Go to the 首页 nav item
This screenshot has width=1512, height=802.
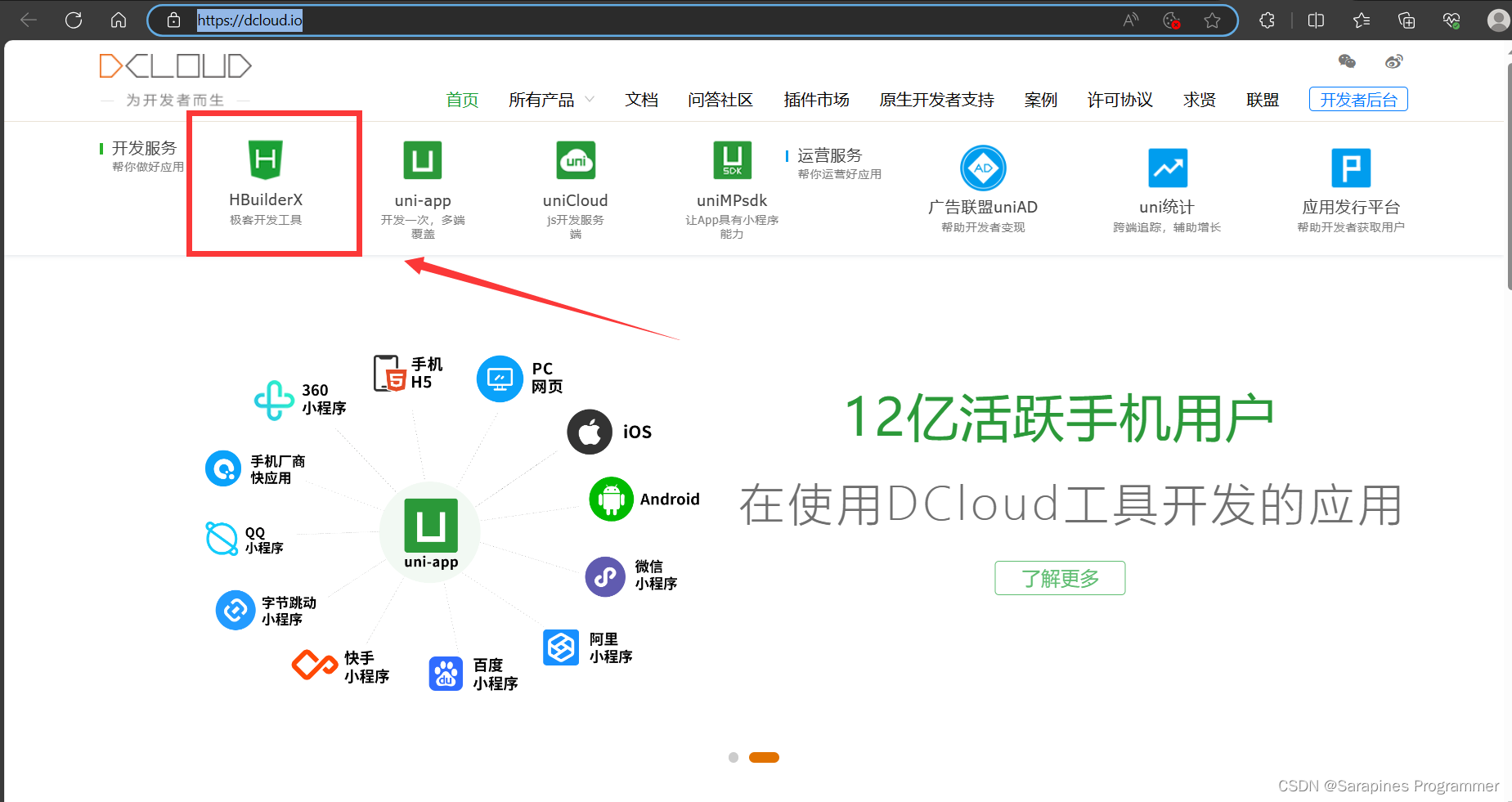[x=462, y=100]
